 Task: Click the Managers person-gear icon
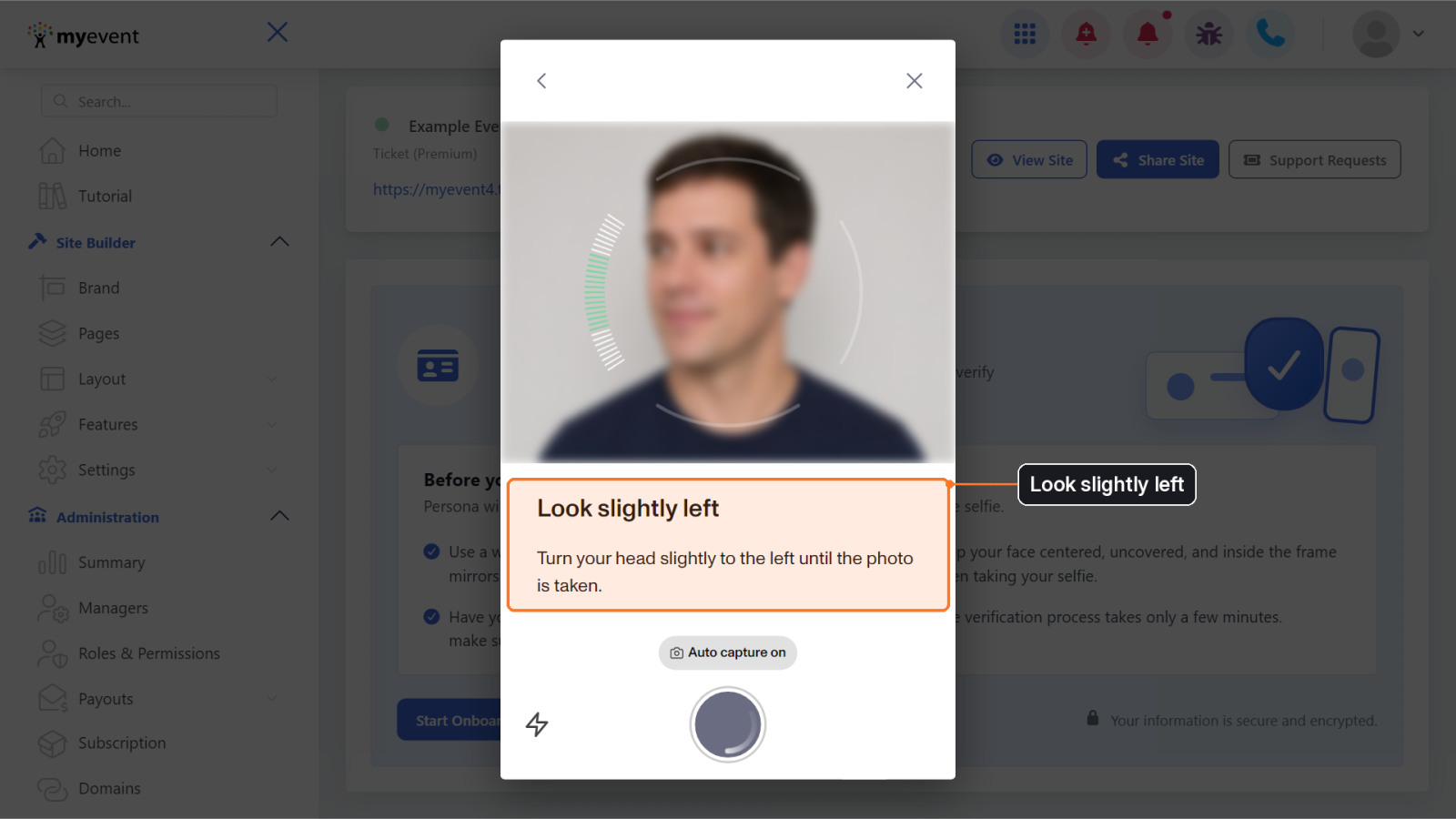(53, 608)
